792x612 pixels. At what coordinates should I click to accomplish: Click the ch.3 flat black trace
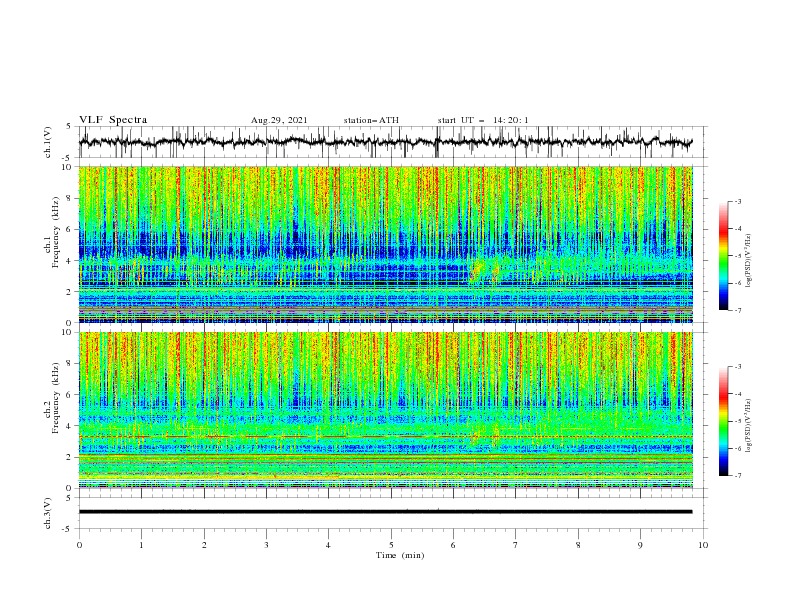[385, 512]
